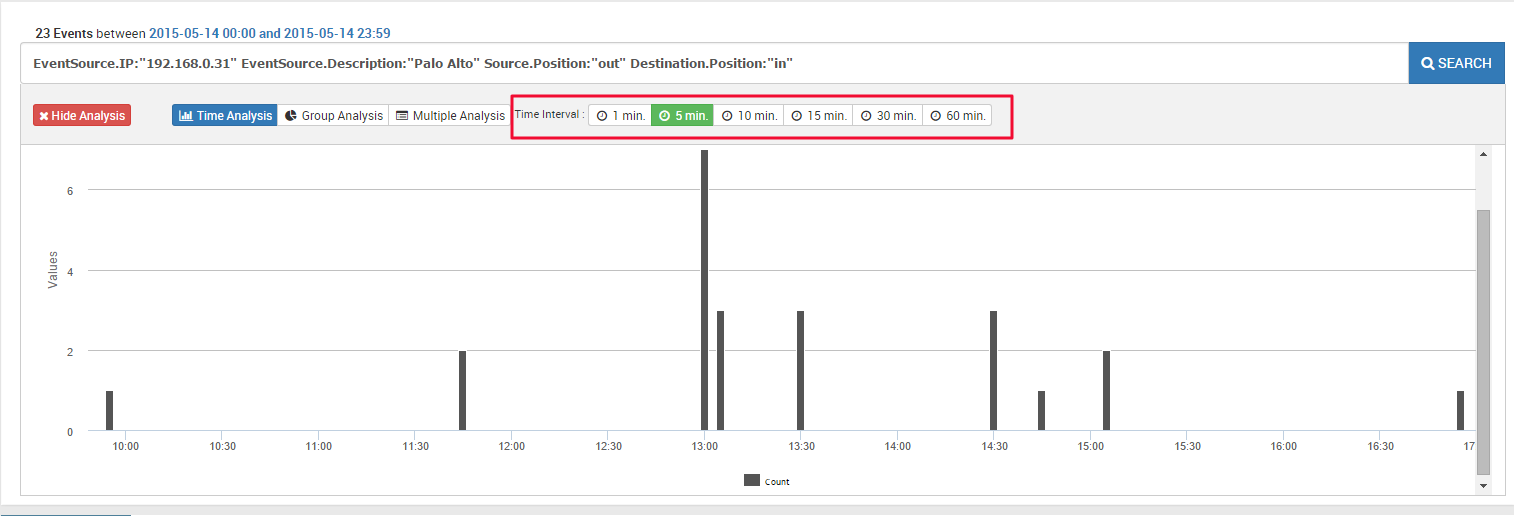Image resolution: width=1514 pixels, height=516 pixels.
Task: Click the 23 Events count text
Action: 64,33
